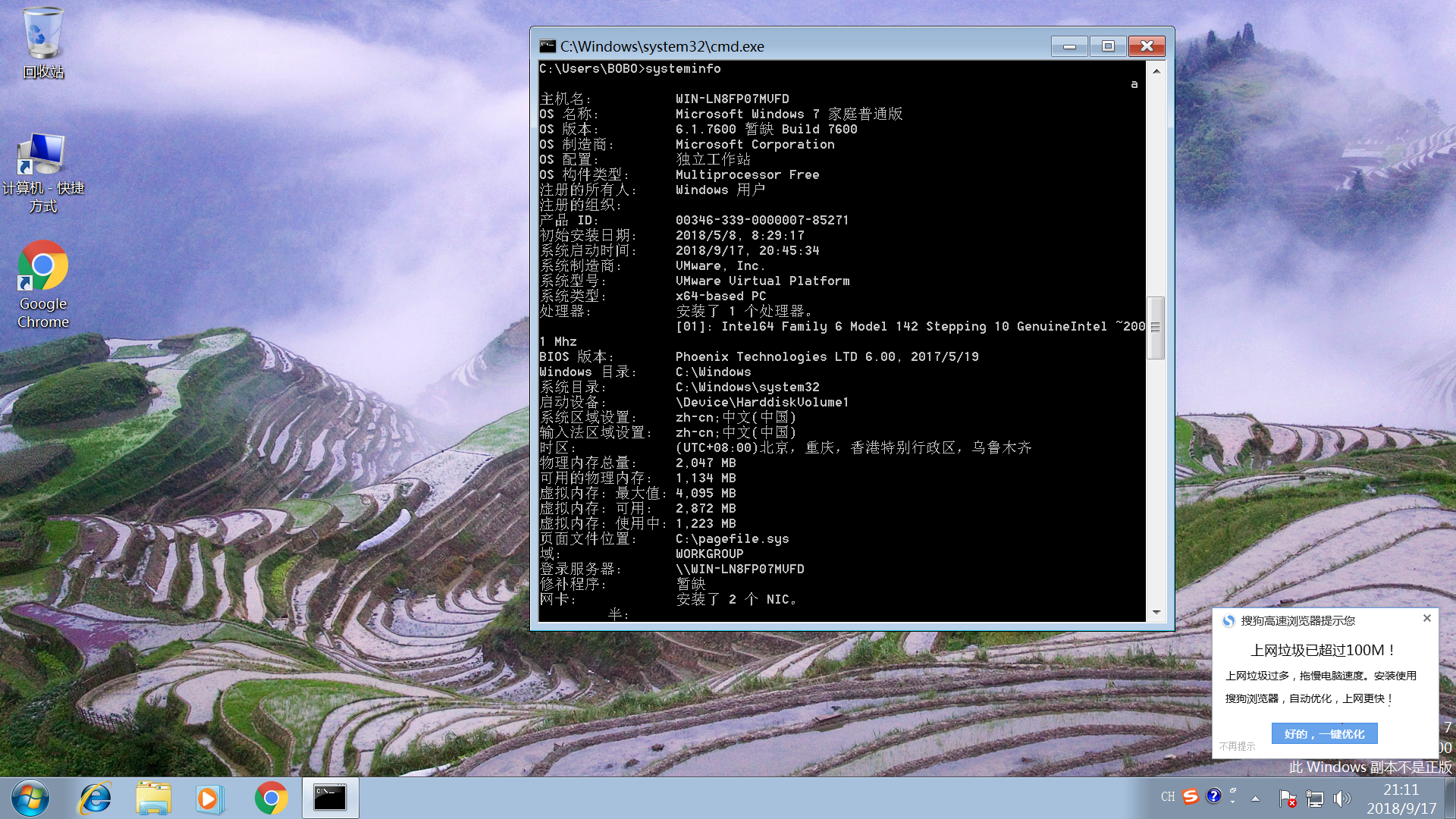Screen dimensions: 1456x819
Task: Open language bar options dropdown
Action: point(1233,801)
